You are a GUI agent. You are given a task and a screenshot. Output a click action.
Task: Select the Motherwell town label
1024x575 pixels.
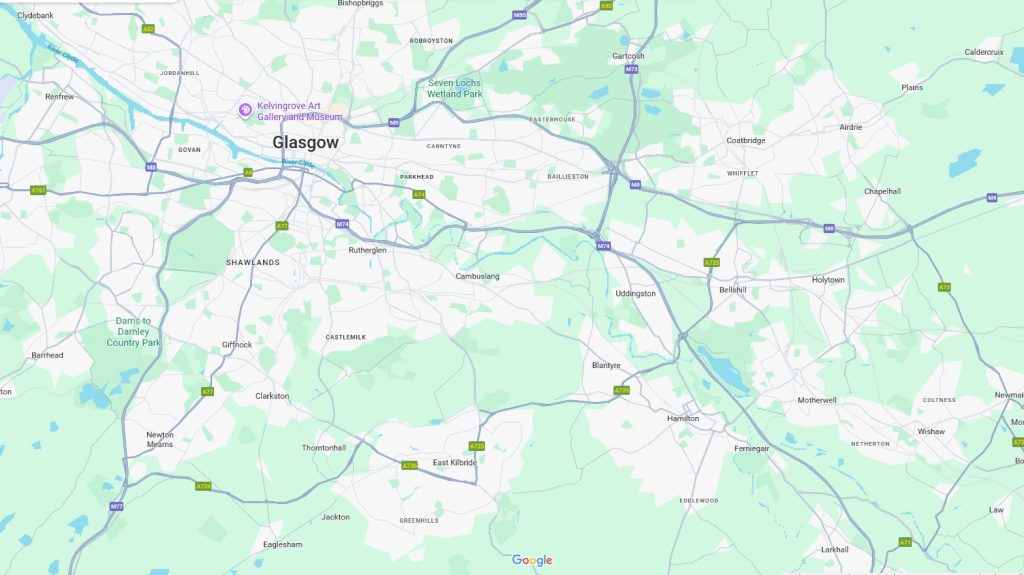click(817, 401)
